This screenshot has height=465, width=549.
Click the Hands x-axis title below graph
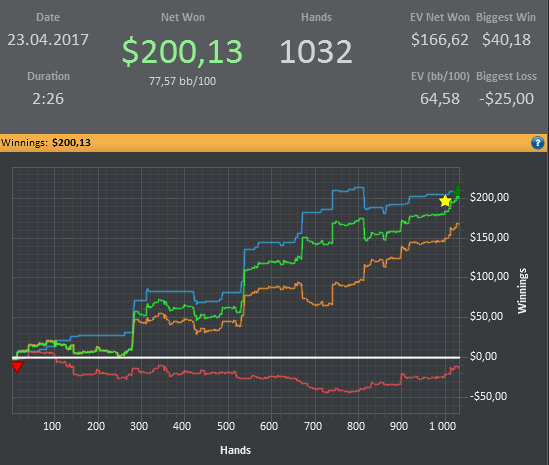tap(235, 450)
